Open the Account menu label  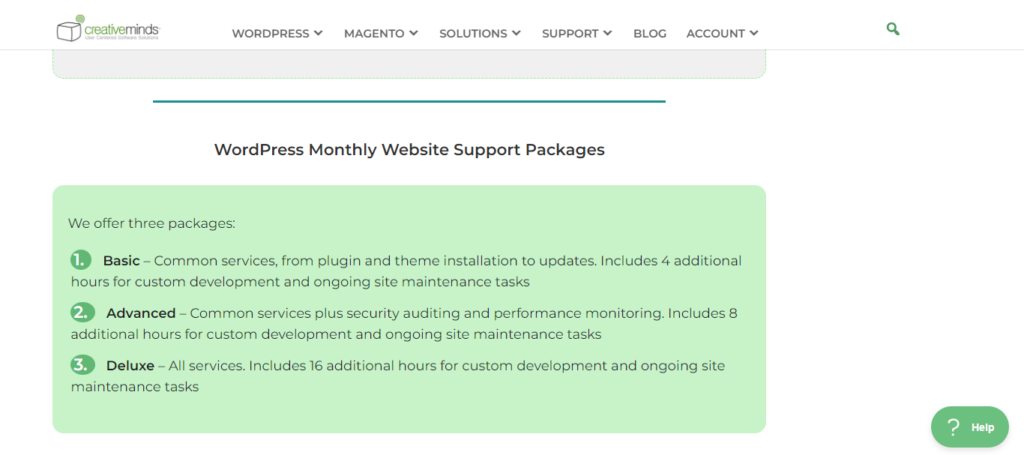[x=715, y=33]
